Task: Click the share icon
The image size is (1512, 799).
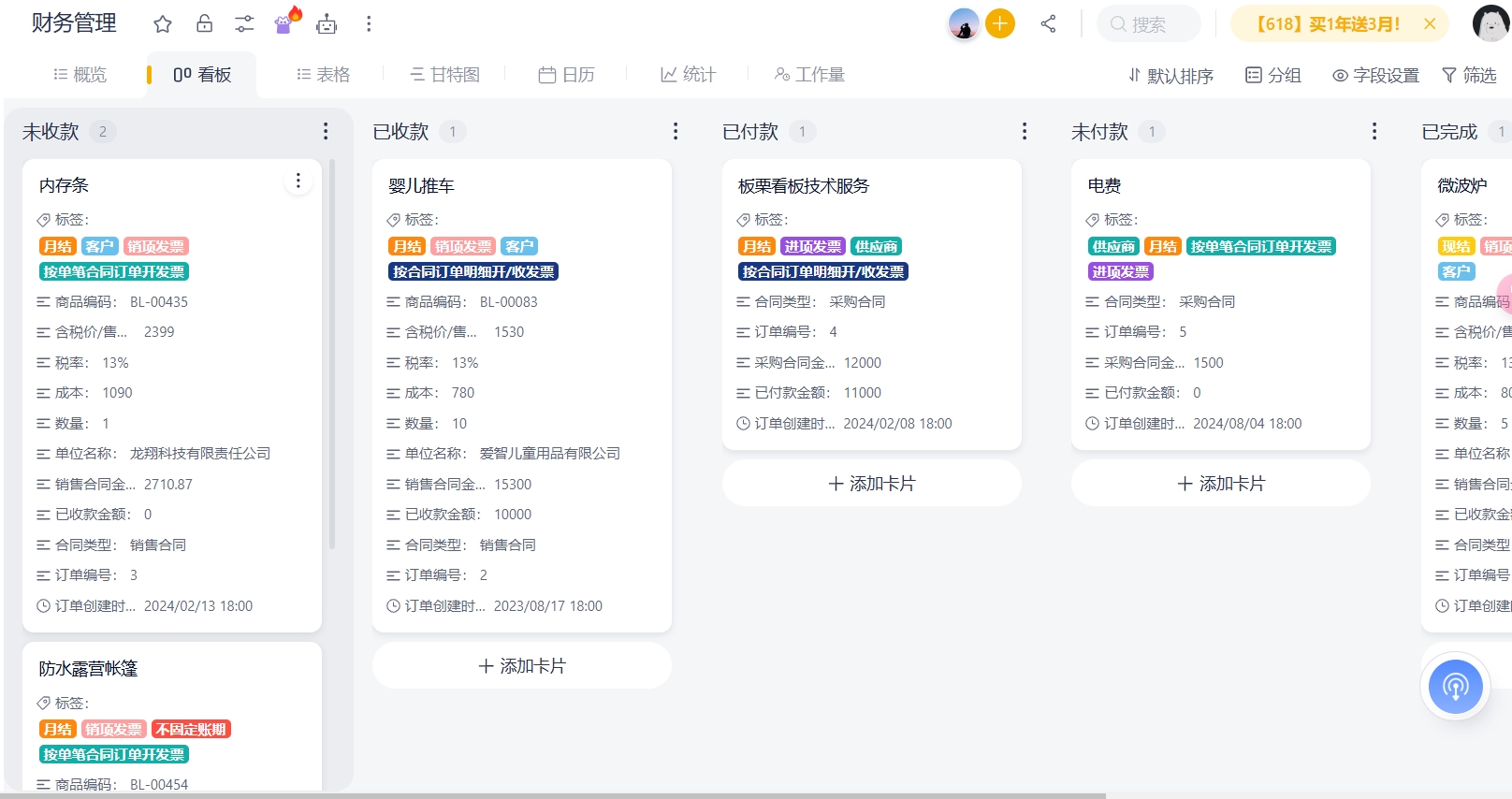Action: click(x=1048, y=23)
